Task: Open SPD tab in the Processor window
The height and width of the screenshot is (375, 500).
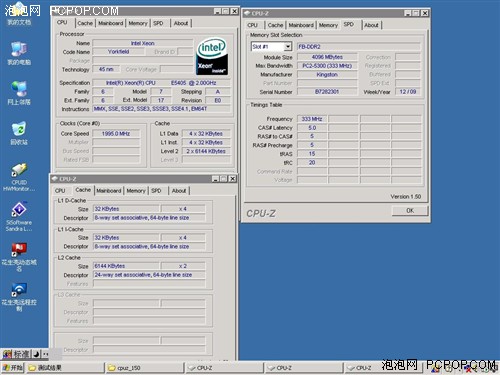Action: (158, 23)
